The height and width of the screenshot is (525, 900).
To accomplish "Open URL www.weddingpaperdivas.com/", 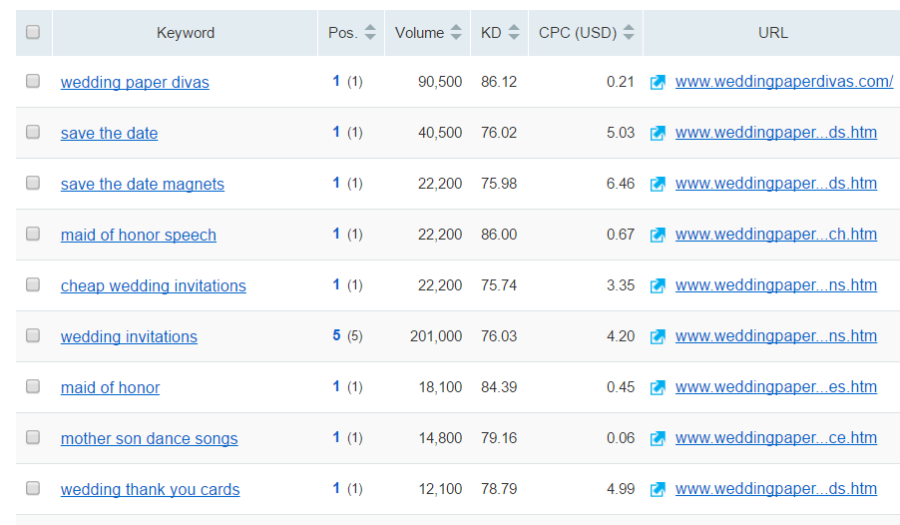I will pyautogui.click(x=784, y=82).
